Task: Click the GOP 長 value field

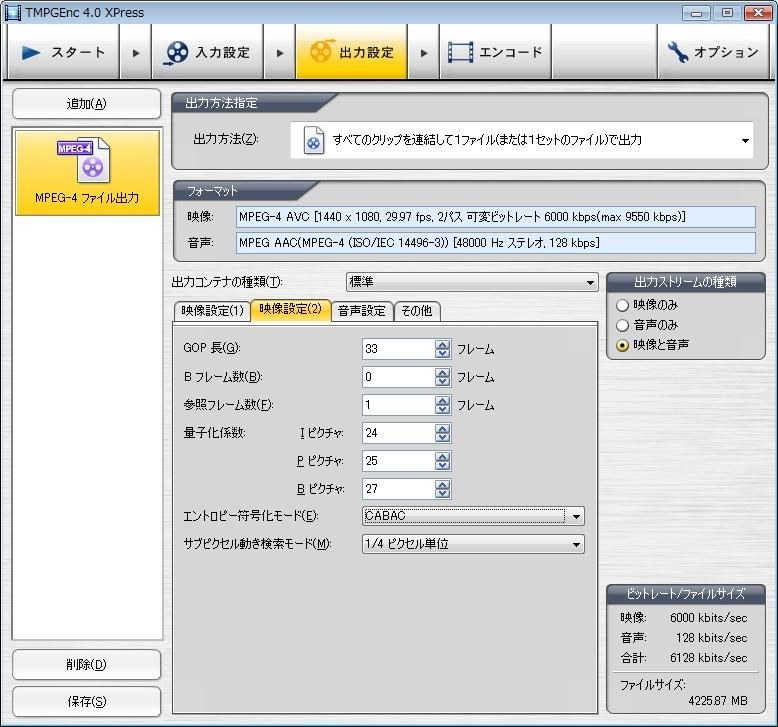Action: point(398,349)
